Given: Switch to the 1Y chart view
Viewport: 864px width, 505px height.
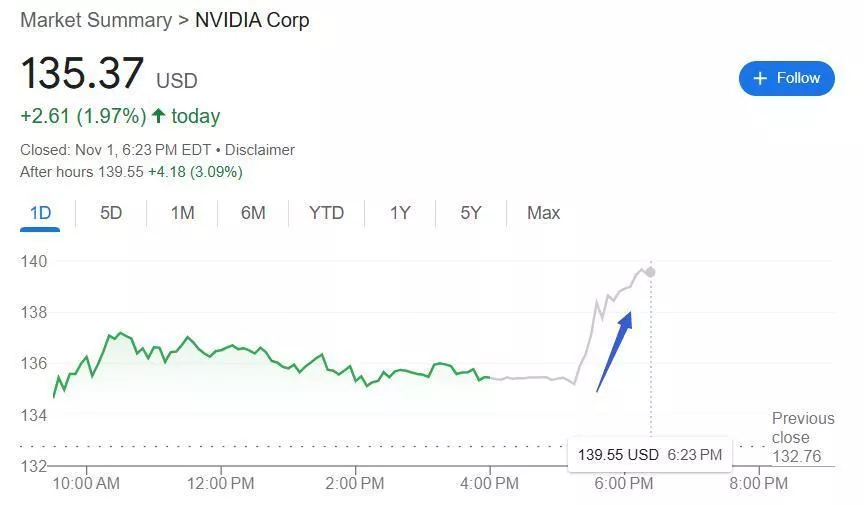Looking at the screenshot, I should click(x=400, y=213).
